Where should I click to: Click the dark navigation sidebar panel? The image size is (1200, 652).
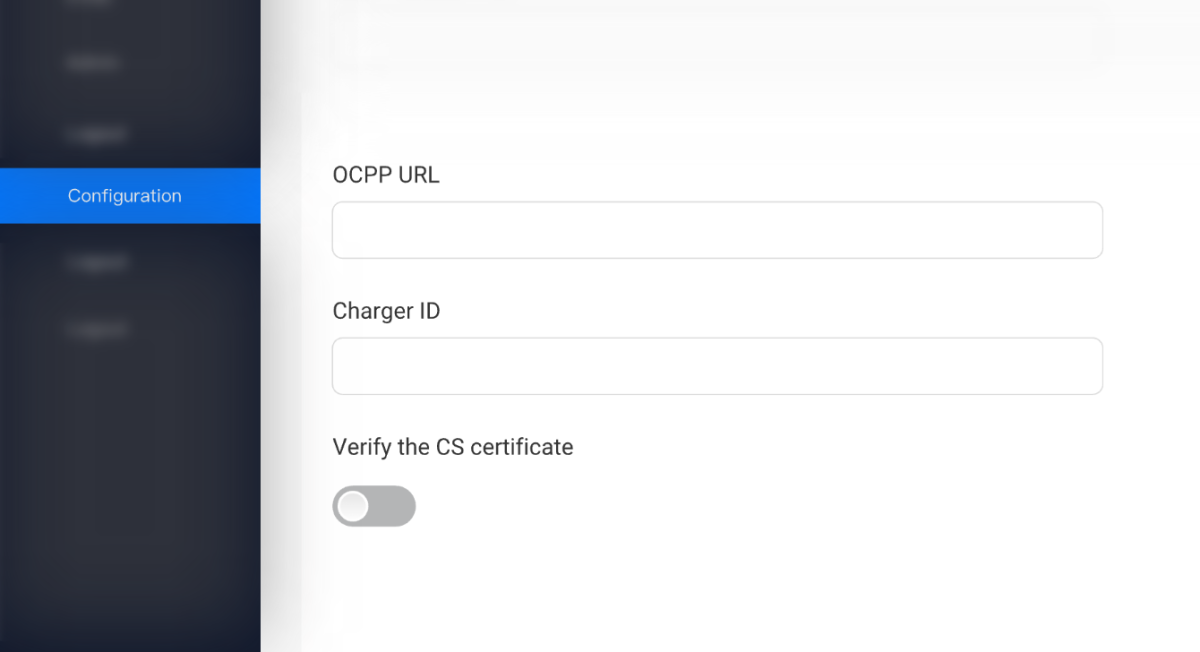click(x=130, y=450)
